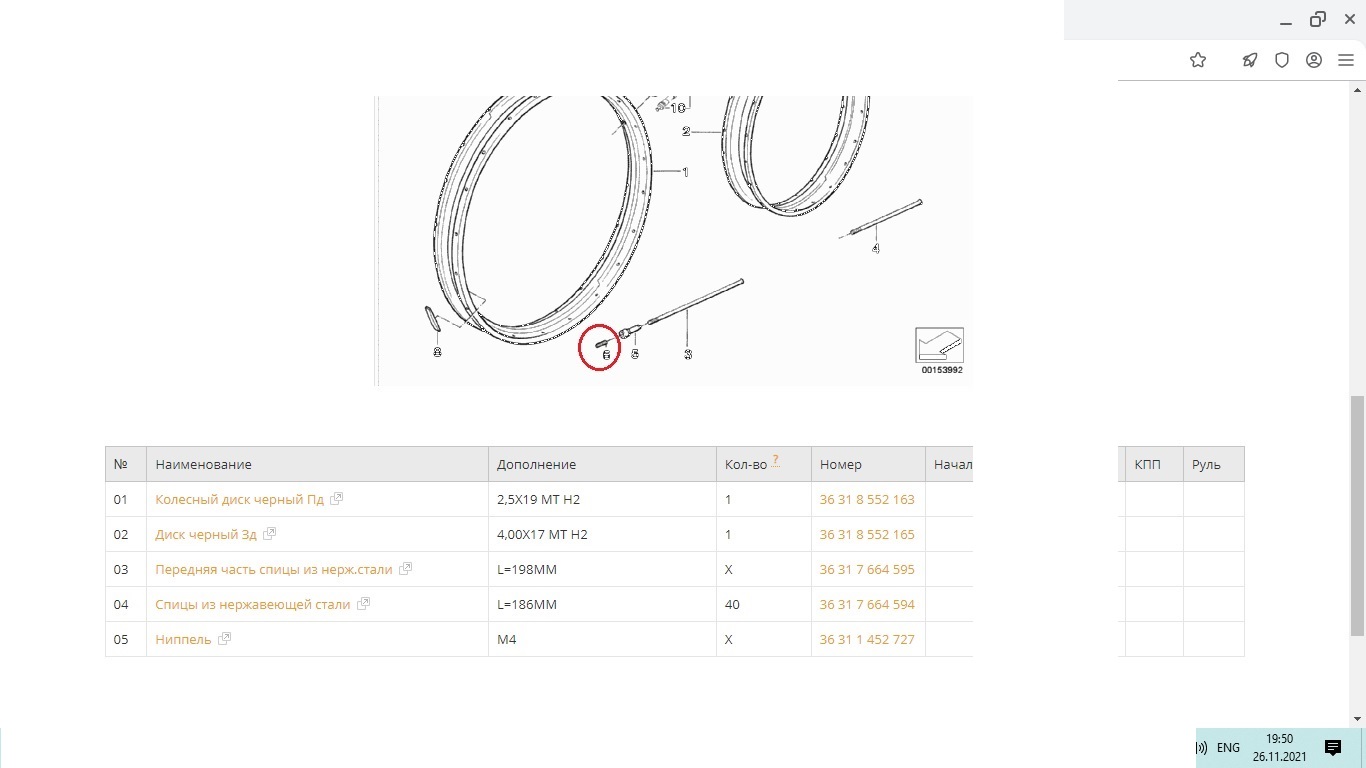Click the rocket icon in browser toolbar
The image size is (1366, 768).
click(x=1250, y=60)
